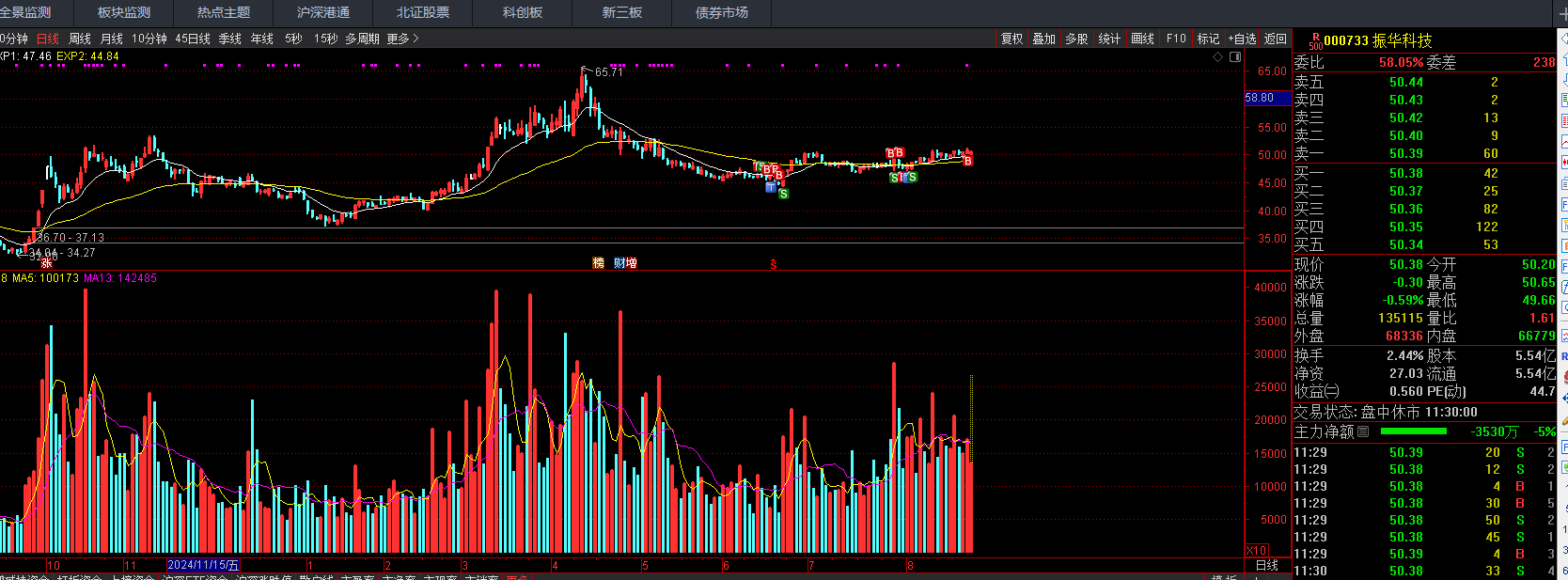Click the 11:30 trade tick row
This screenshot has height=580, width=1568.
[1424, 571]
